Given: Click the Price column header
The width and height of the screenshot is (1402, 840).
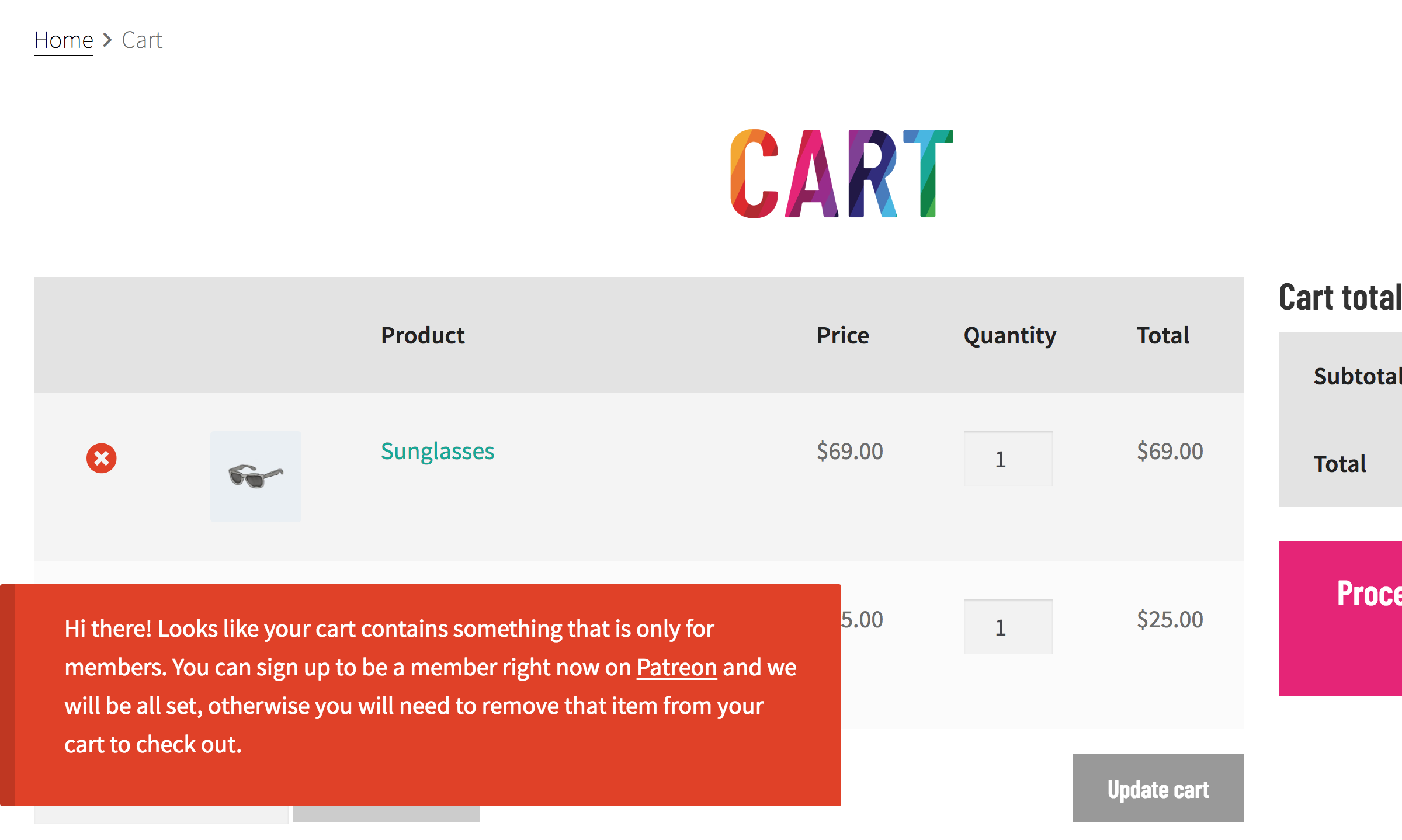Looking at the screenshot, I should click(843, 335).
